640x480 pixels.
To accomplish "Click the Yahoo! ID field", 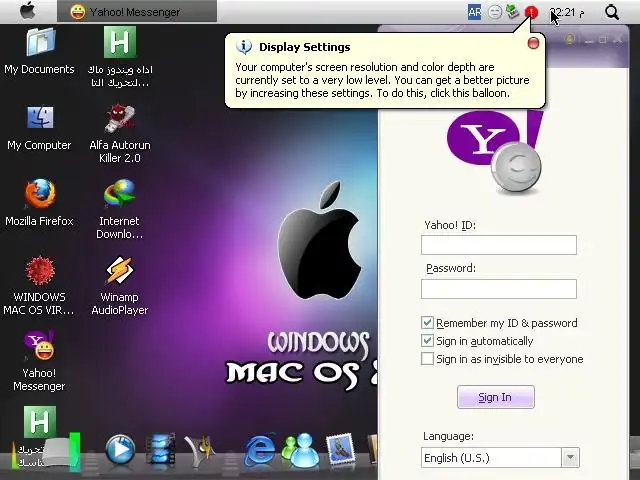I will click(x=499, y=245).
